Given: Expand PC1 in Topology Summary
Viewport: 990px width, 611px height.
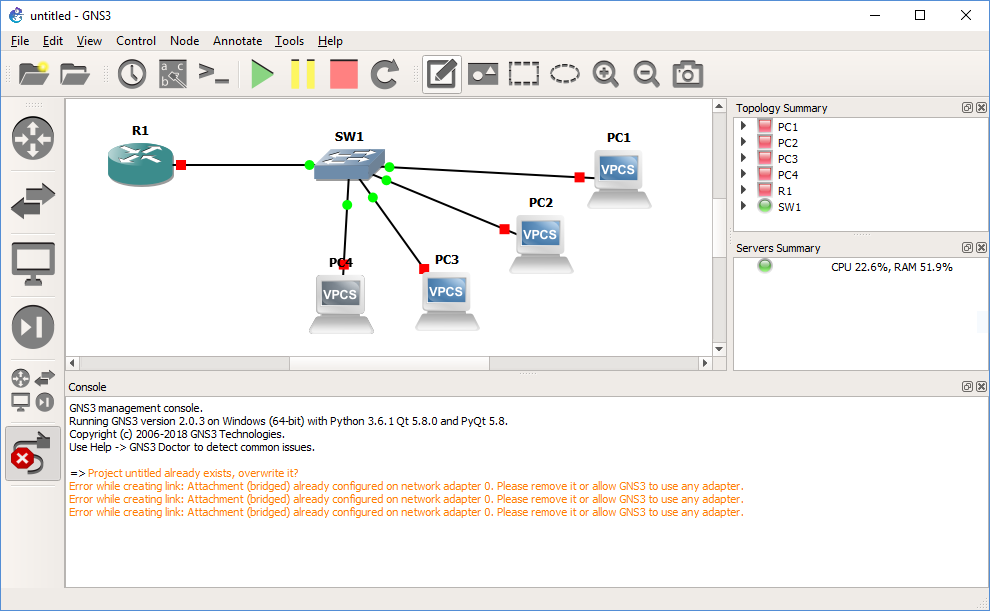Looking at the screenshot, I should pyautogui.click(x=744, y=126).
